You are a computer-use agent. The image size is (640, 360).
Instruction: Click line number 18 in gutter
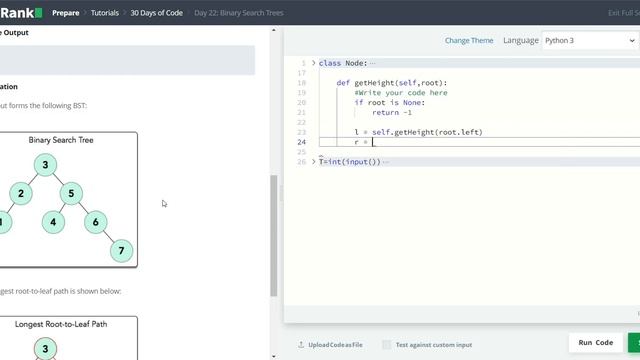pos(302,83)
